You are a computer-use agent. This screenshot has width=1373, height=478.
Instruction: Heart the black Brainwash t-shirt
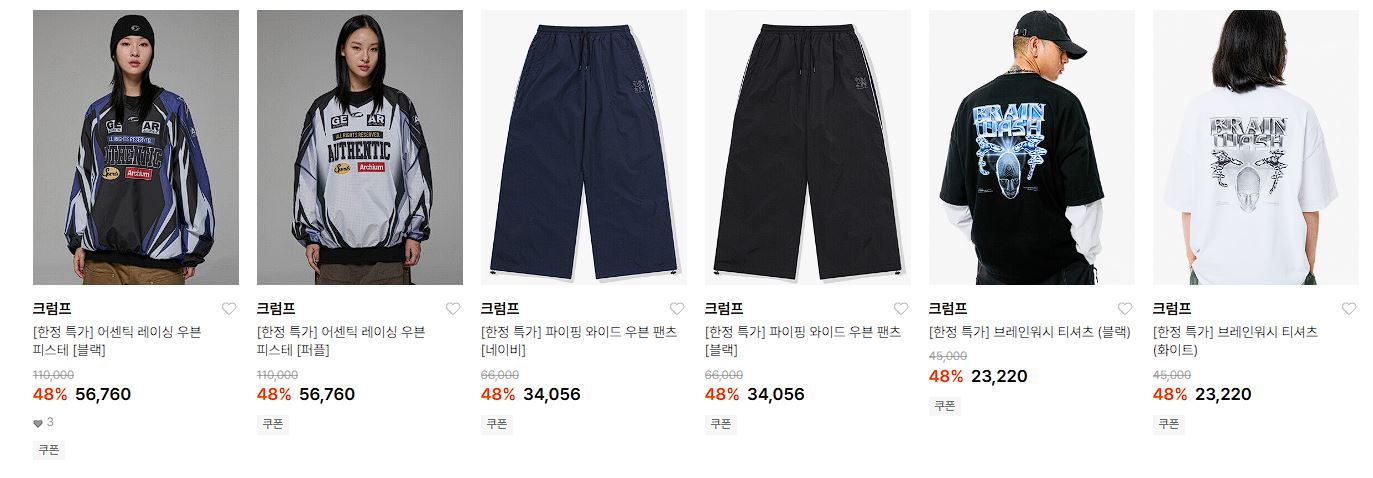(1125, 309)
